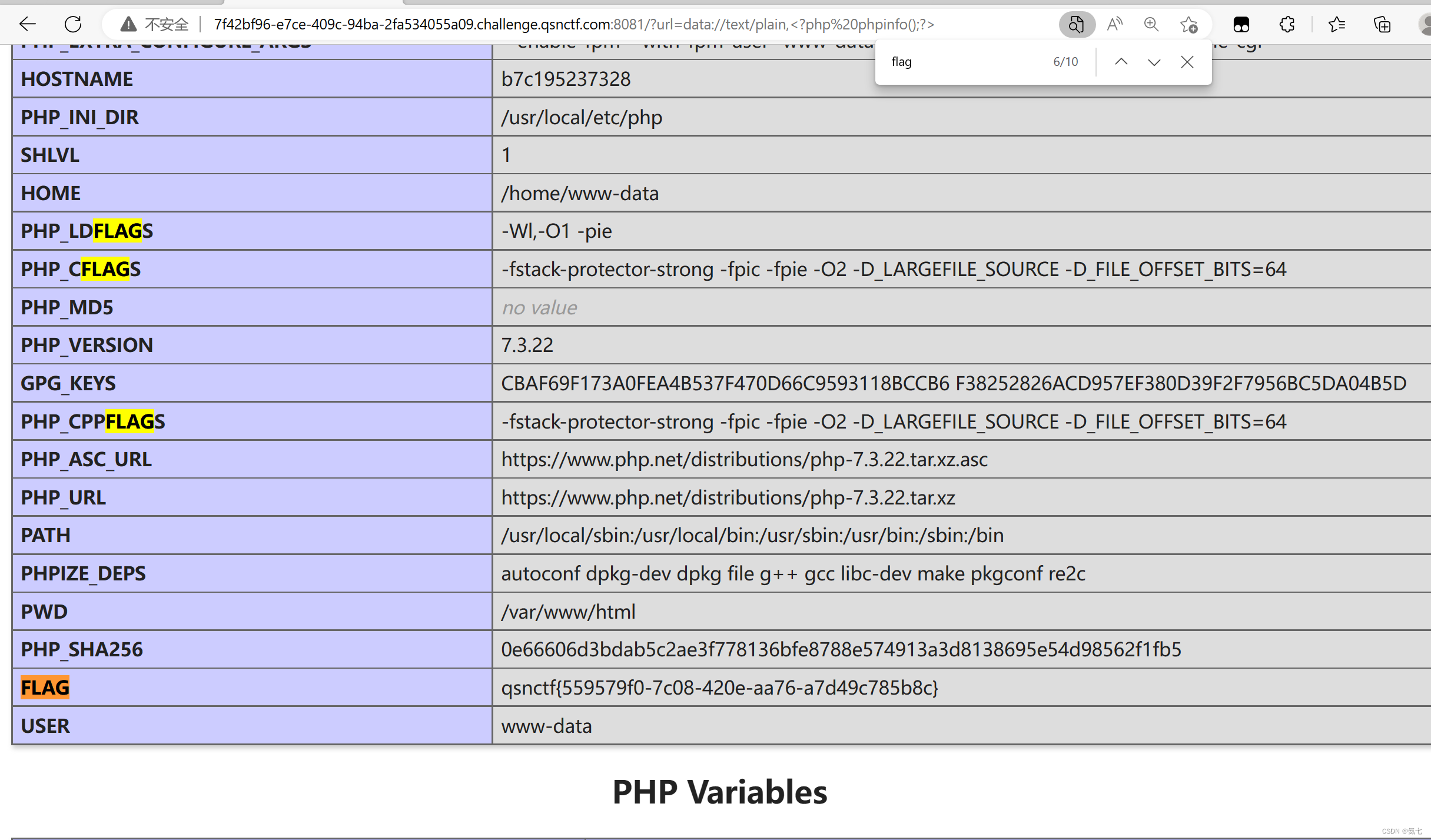This screenshot has width=1431, height=840.
Task: Go to previous find result
Action: pos(1121,62)
